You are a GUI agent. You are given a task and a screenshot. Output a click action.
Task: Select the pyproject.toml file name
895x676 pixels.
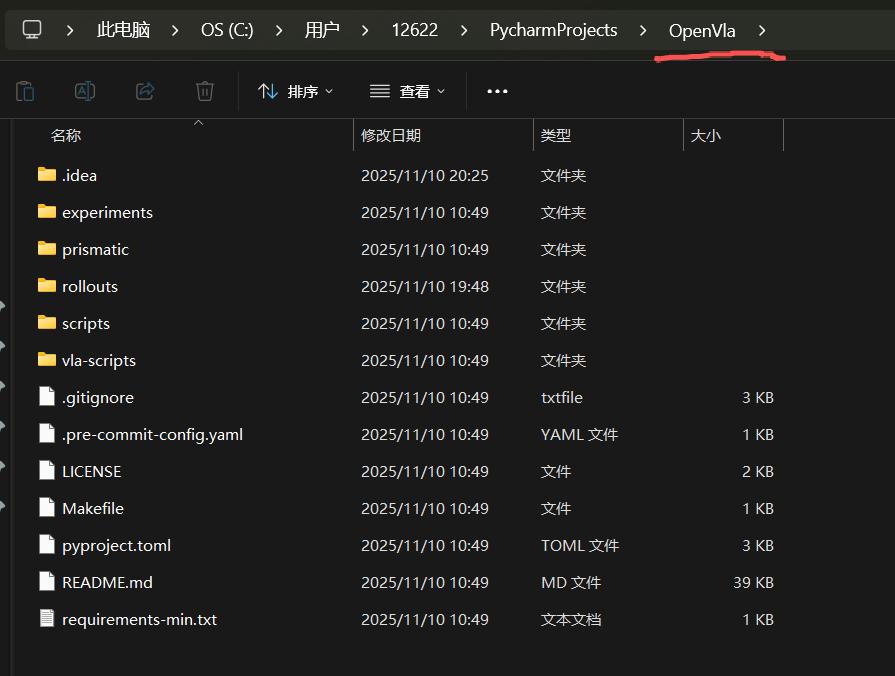point(116,545)
